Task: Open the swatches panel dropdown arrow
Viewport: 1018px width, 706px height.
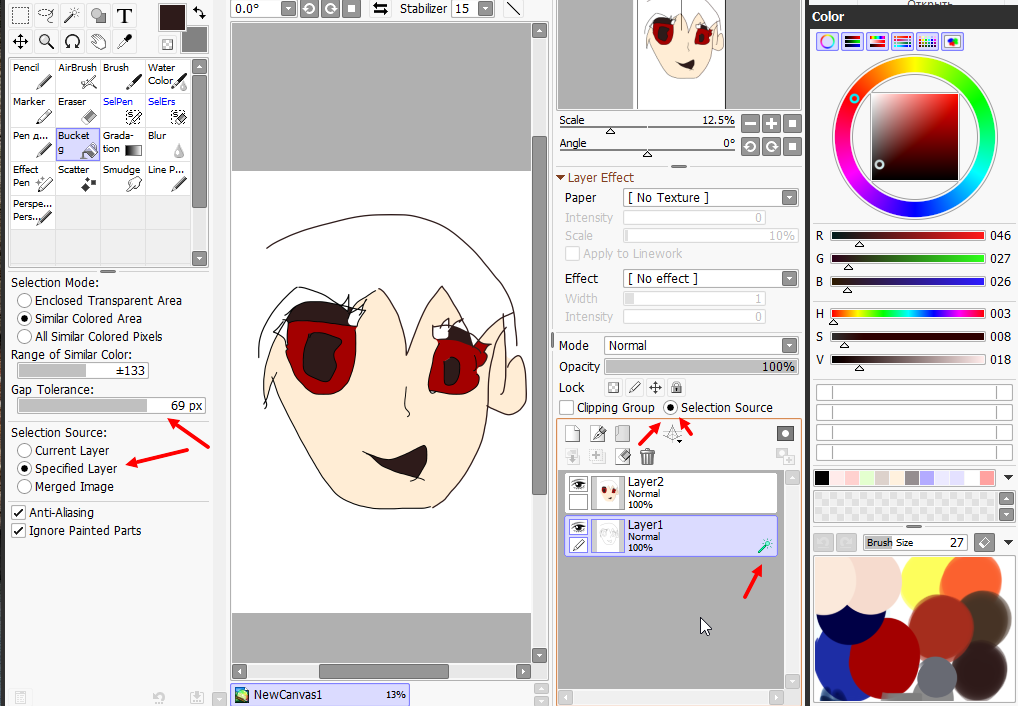Action: point(1008,477)
